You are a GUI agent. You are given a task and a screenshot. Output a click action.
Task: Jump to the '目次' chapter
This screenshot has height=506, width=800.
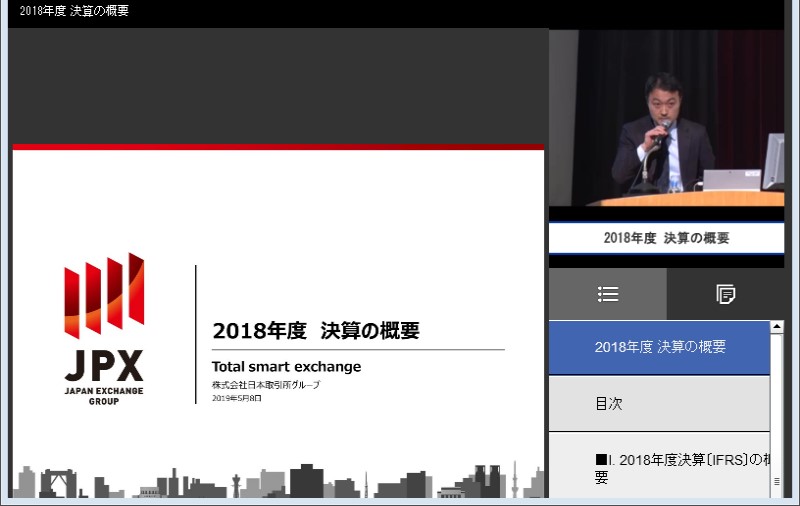(659, 403)
